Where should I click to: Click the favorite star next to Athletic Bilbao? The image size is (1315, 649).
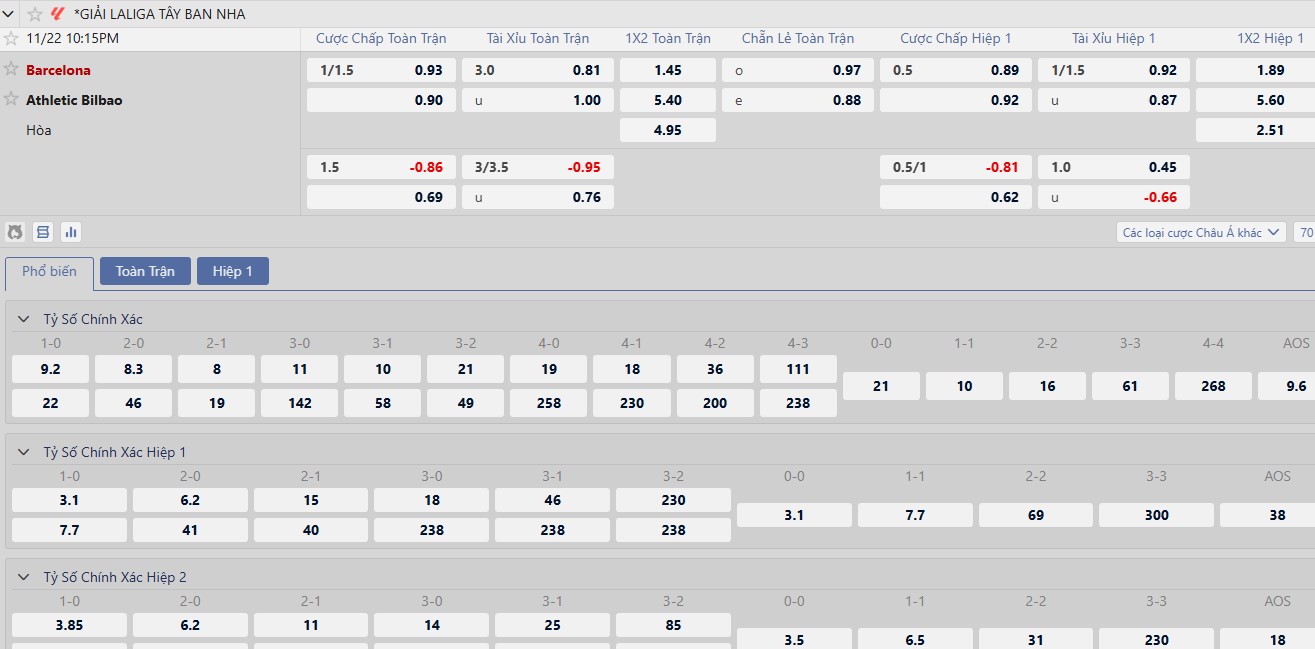pos(11,99)
